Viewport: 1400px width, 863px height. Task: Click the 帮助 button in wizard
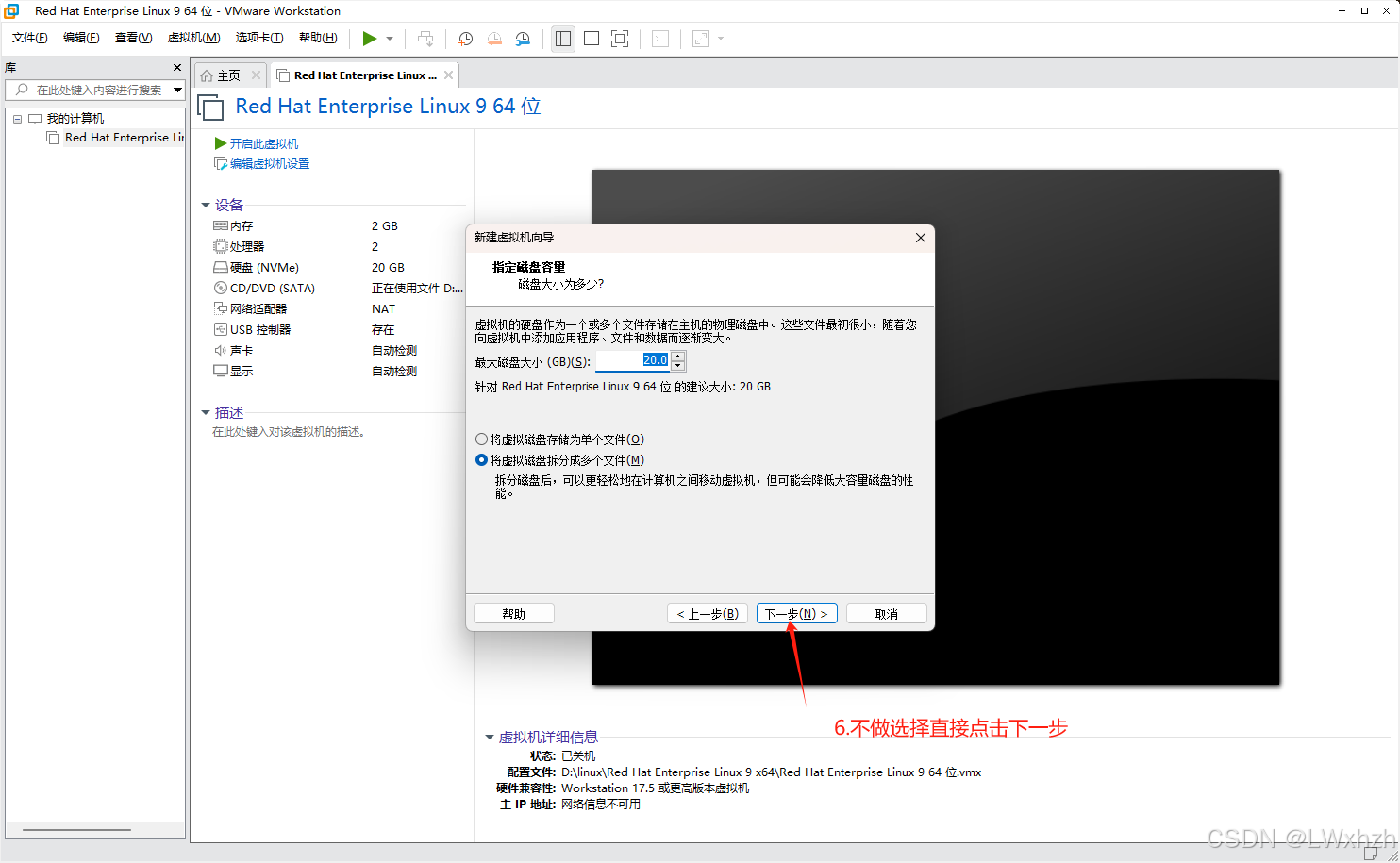click(x=514, y=614)
